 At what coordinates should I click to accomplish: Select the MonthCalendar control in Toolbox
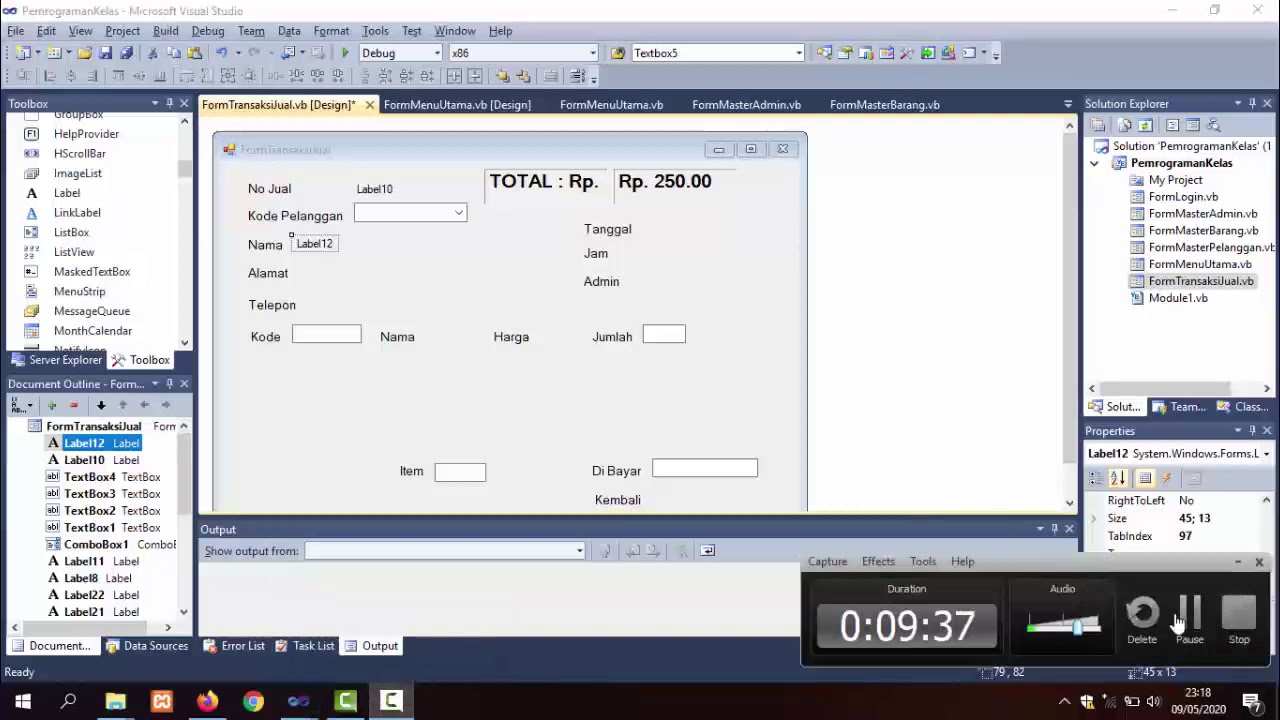[93, 331]
